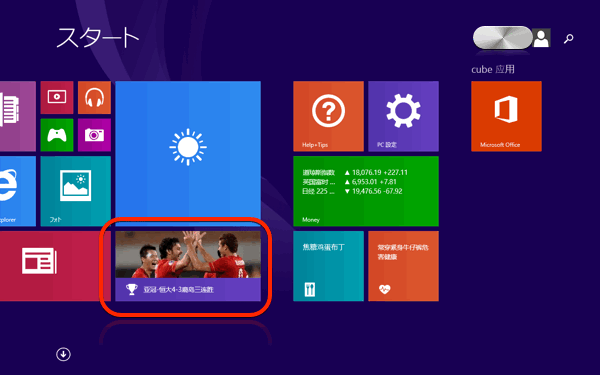
Task: Show all apps with down arrow
Action: click(x=63, y=354)
